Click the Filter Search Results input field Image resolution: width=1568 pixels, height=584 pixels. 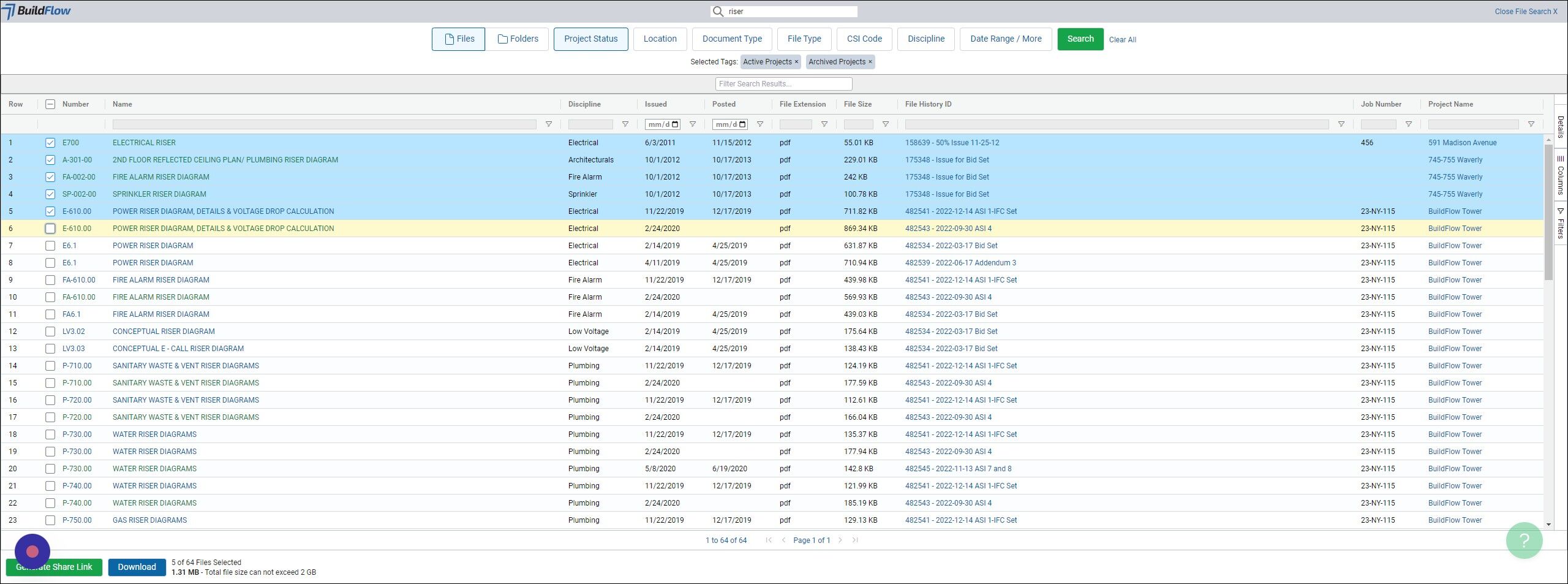pyautogui.click(x=783, y=84)
